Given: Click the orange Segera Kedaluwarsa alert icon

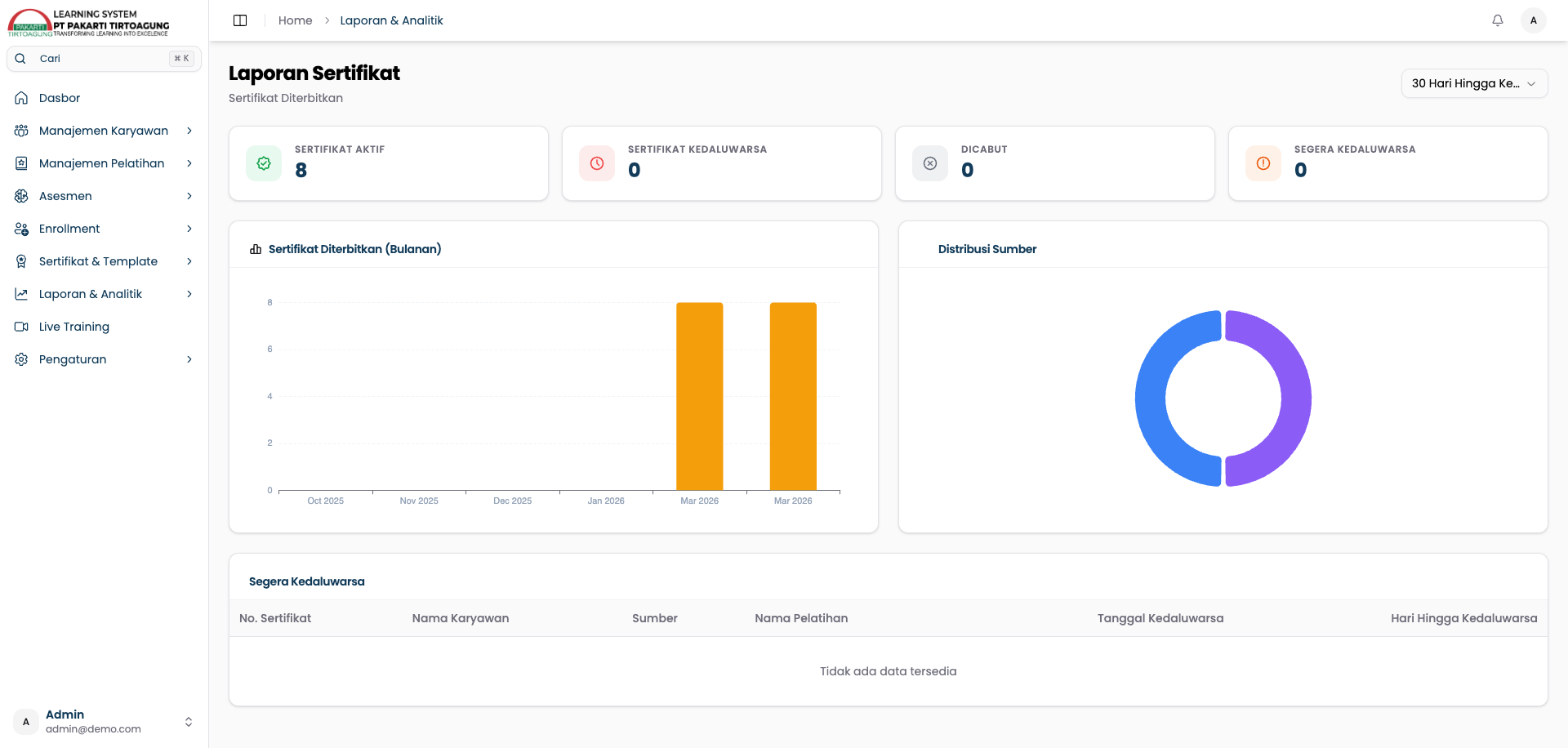Looking at the screenshot, I should pyautogui.click(x=1263, y=163).
